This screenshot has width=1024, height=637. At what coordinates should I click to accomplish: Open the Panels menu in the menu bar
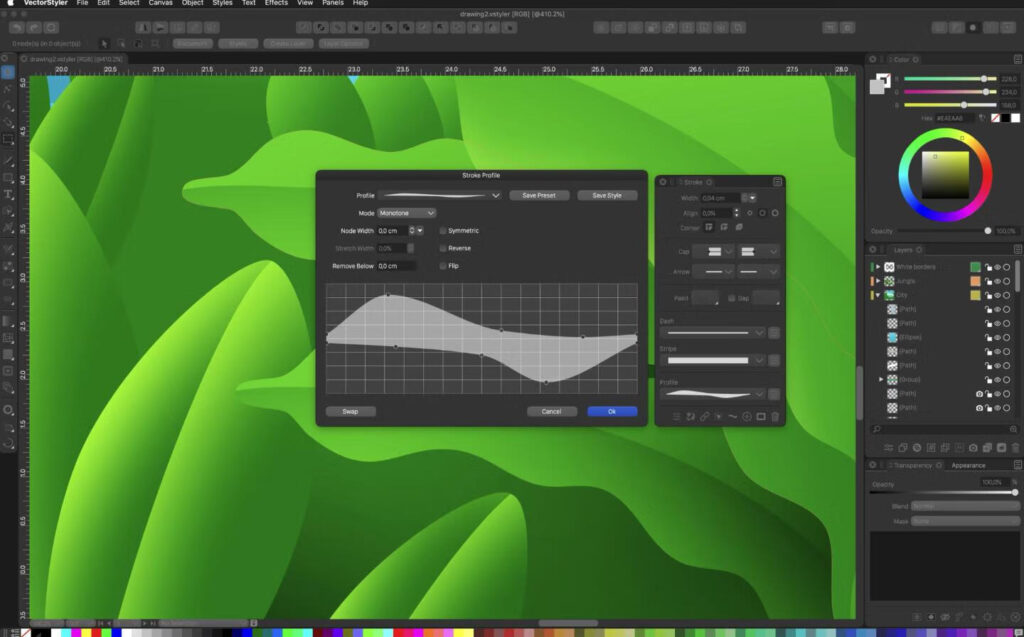pyautogui.click(x=332, y=4)
